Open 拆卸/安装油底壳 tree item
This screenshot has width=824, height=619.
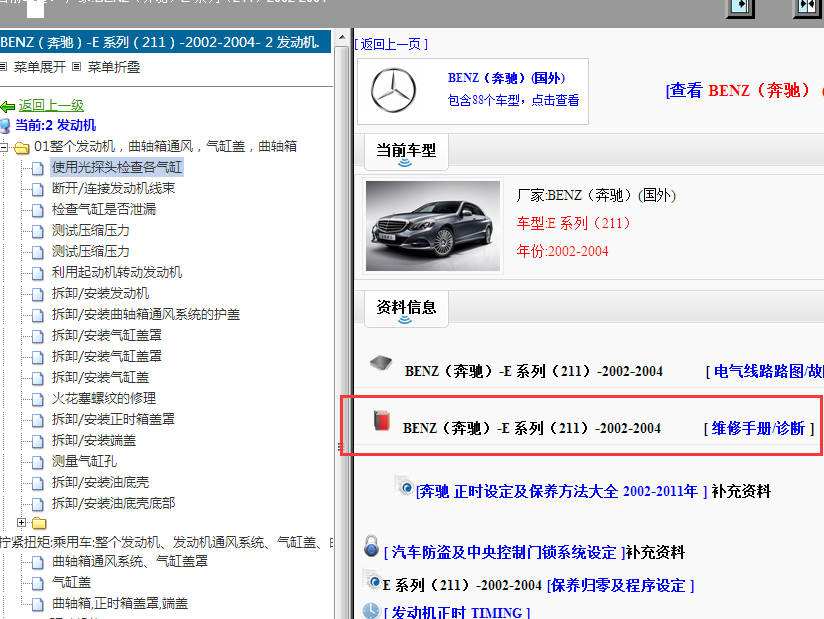coord(100,483)
